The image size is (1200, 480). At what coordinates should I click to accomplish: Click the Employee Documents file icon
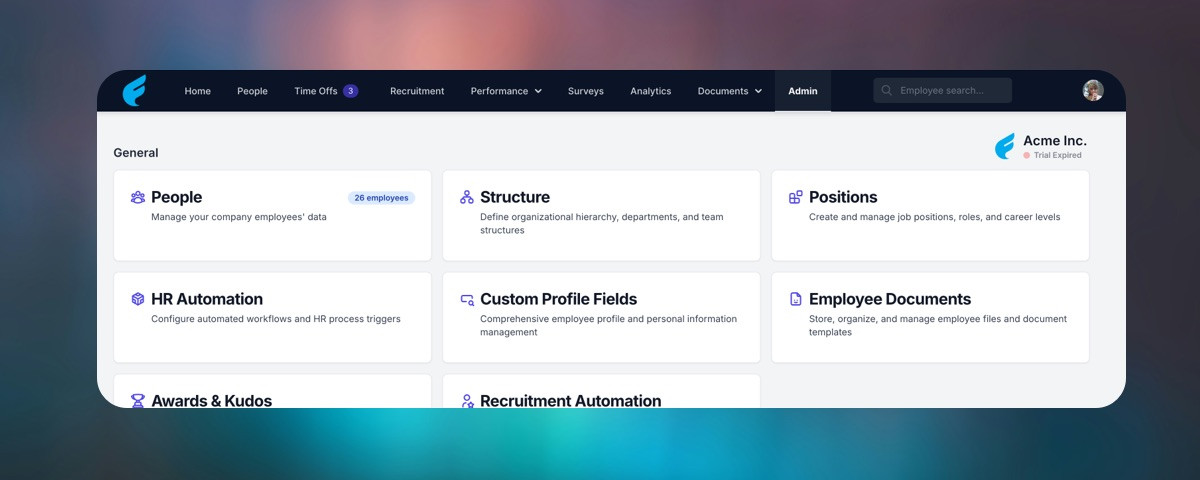(x=796, y=299)
